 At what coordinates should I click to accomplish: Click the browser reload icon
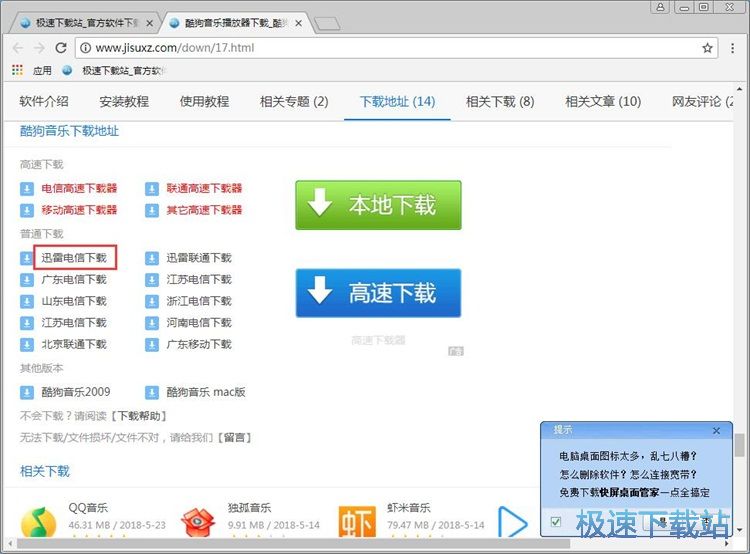coord(61,48)
